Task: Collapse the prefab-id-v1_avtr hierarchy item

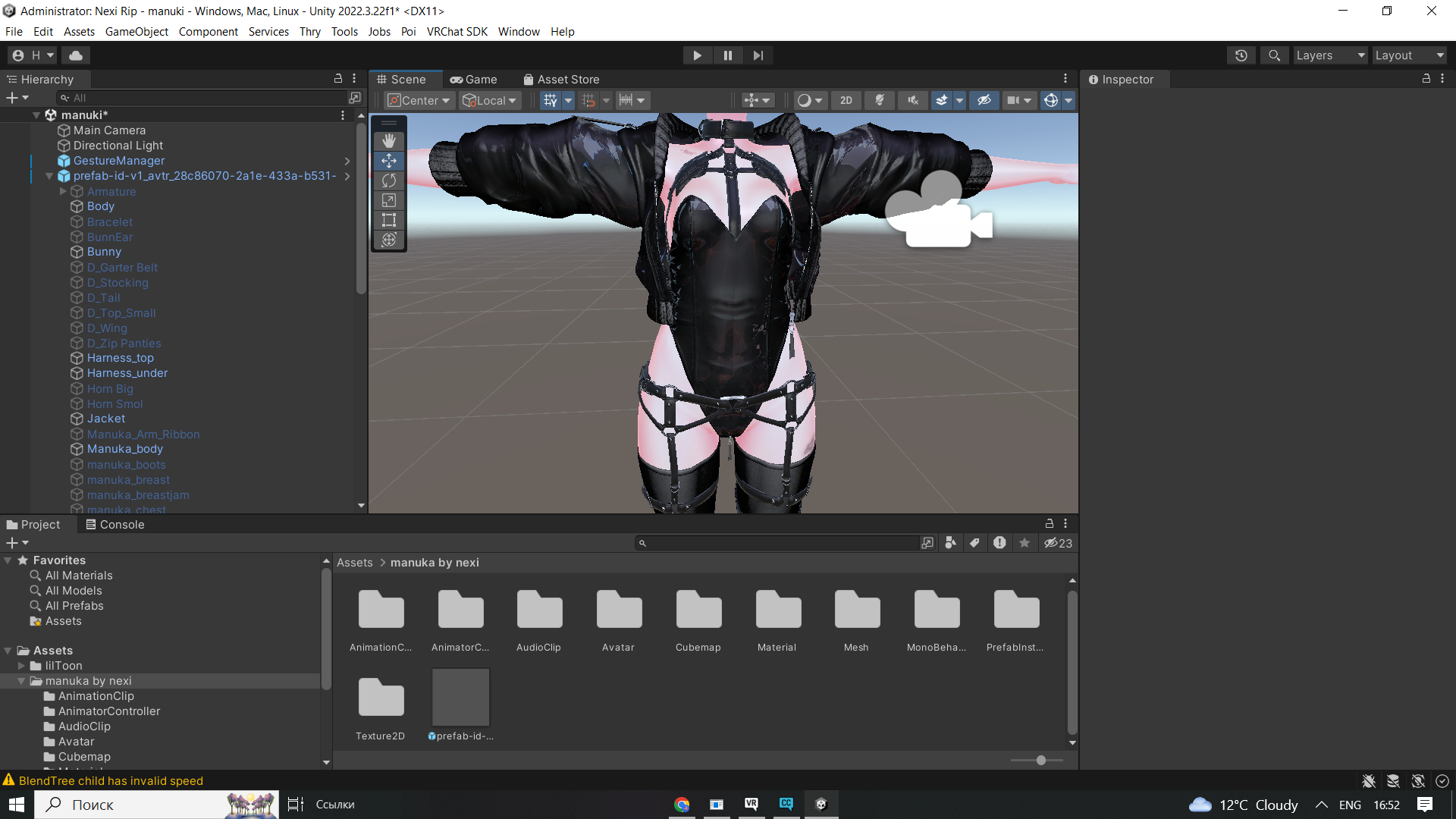Action: [49, 176]
